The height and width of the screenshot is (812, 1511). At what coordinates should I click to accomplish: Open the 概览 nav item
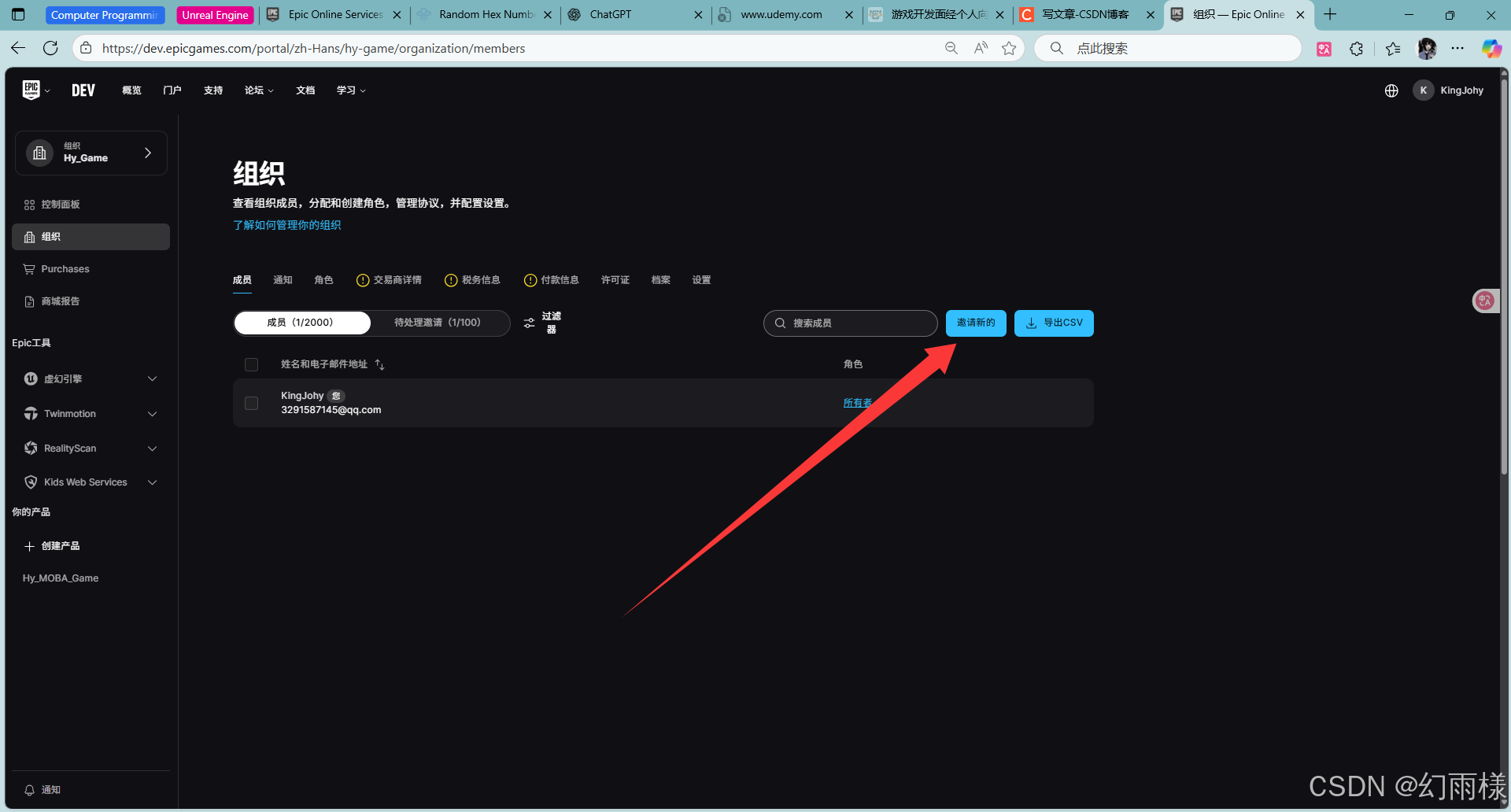[x=131, y=90]
